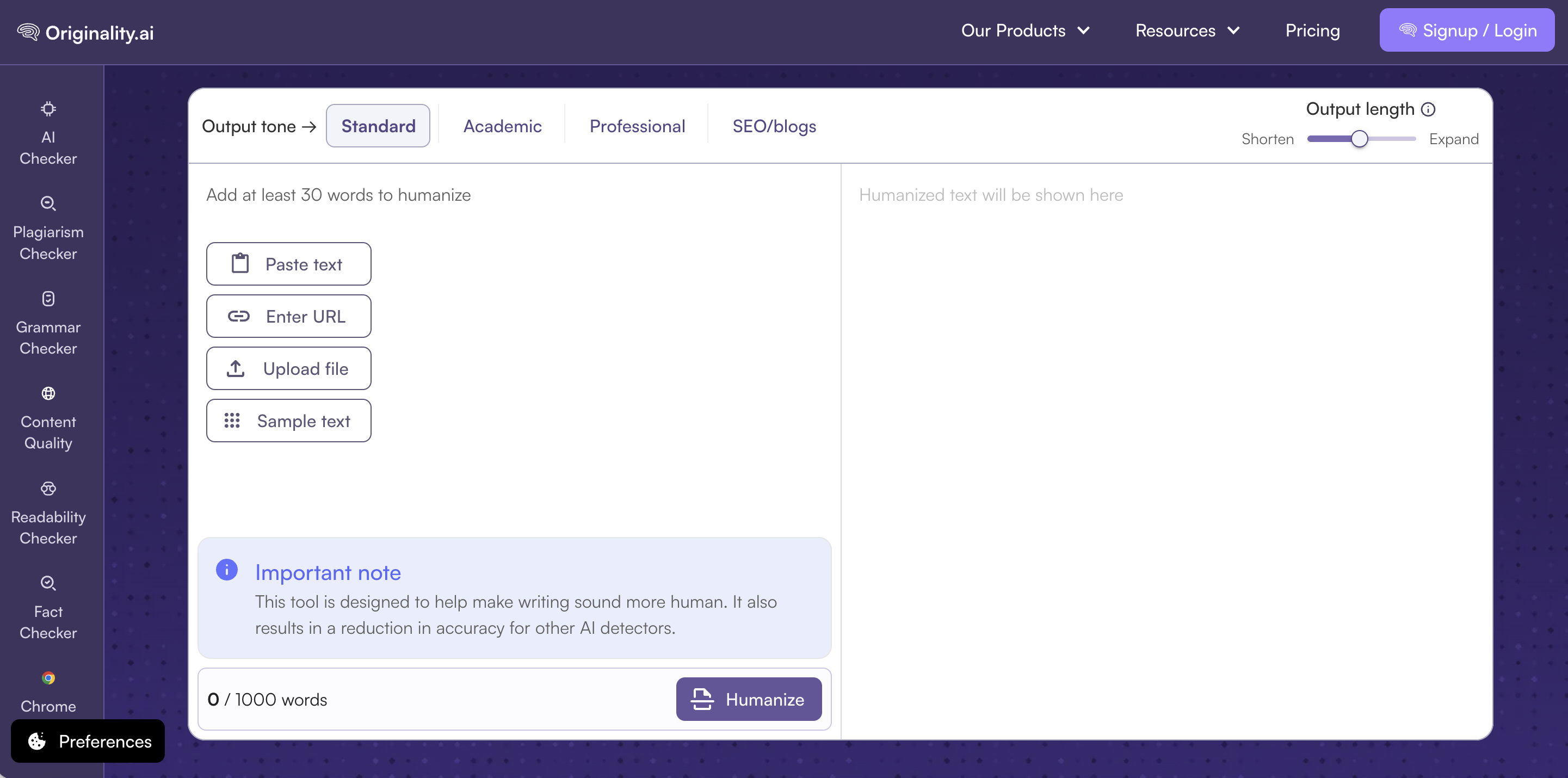Click the clipboard icon in Paste text

click(240, 263)
